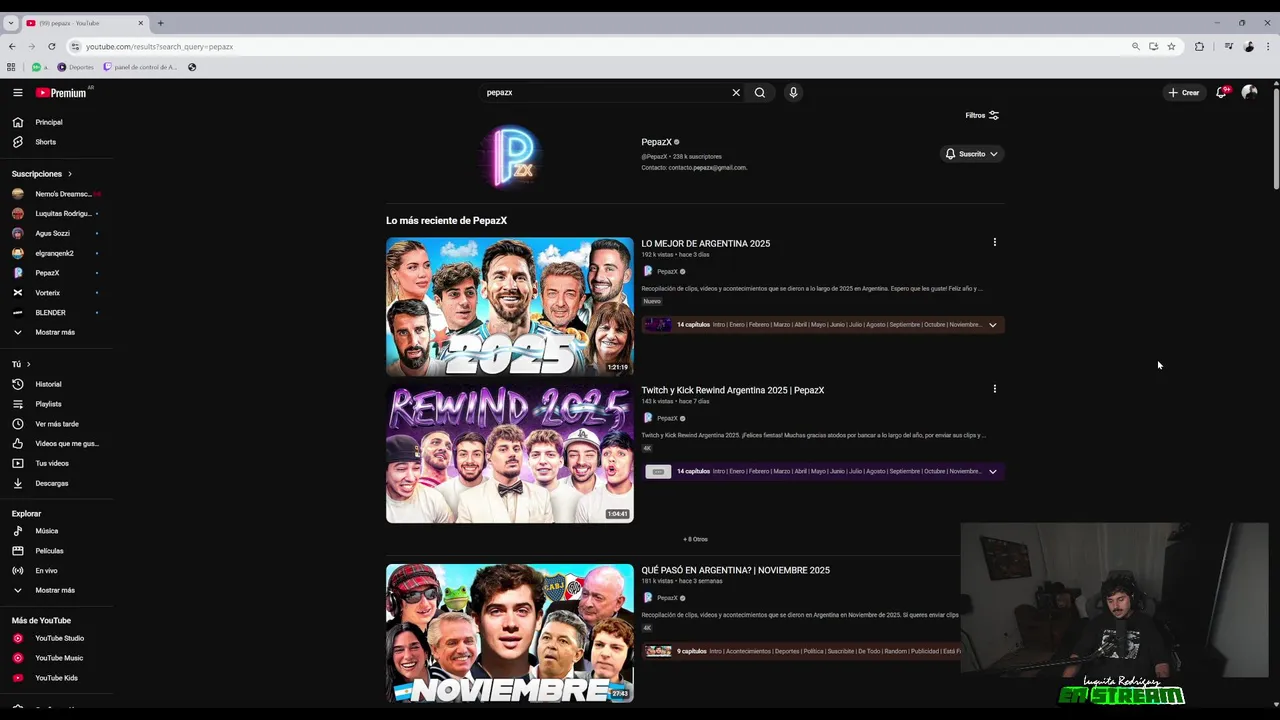This screenshot has width=1280, height=720.
Task: Click the browser back arrow
Action: tap(12, 46)
